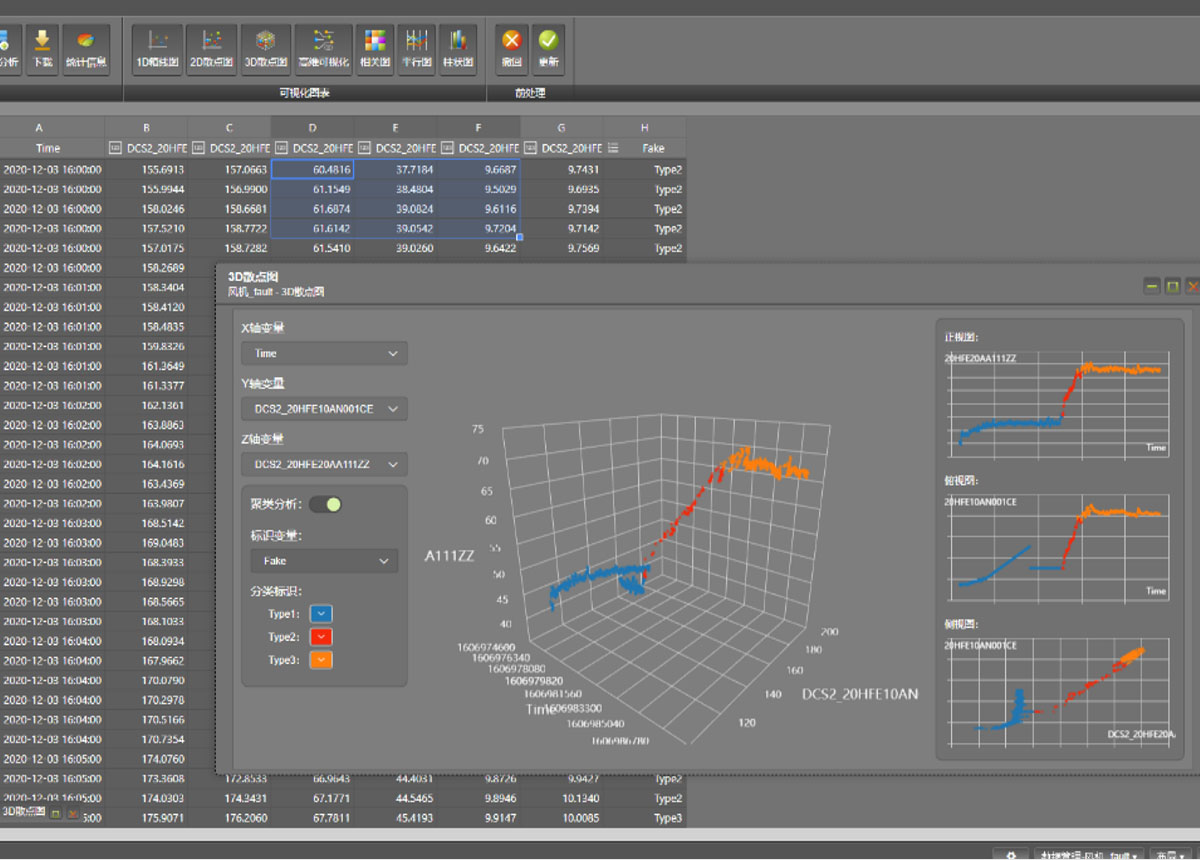This screenshot has height=860, width=1200.
Task: Click the 撤回 undo icon
Action: pos(512,49)
